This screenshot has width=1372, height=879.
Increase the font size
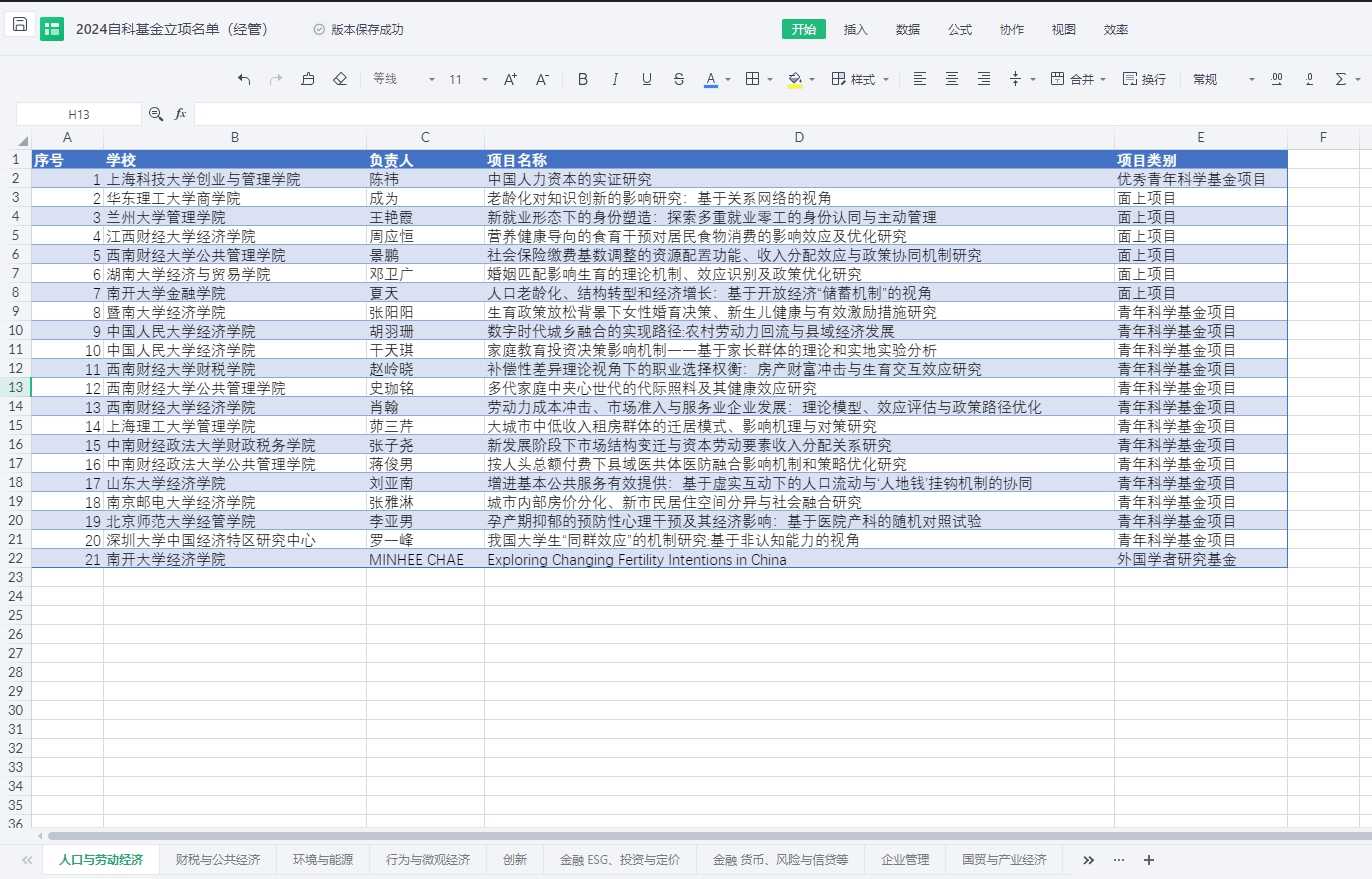tap(510, 79)
